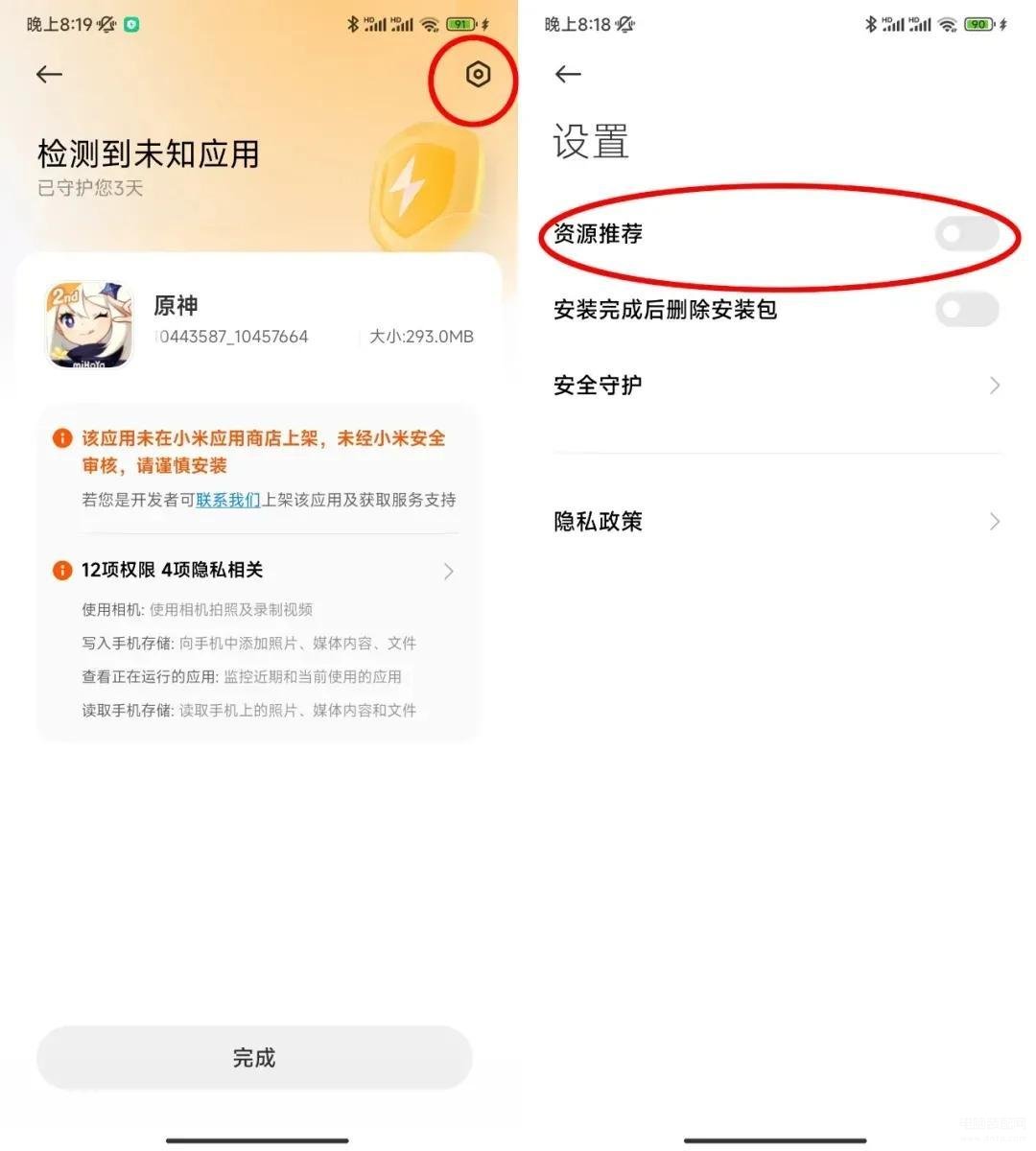Screen dimensions: 1036x1151
Task: Go back from the unknown app detection screen
Action: coord(49,75)
